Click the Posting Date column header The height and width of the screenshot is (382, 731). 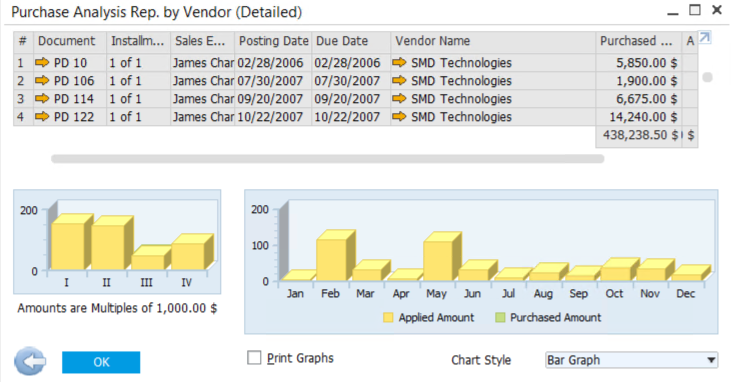point(273,41)
